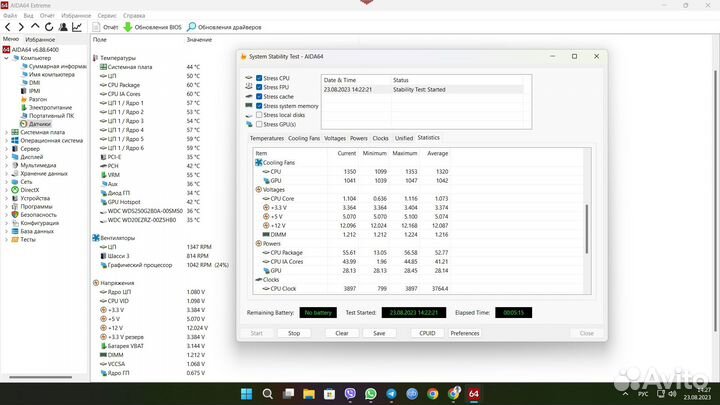Expand the Хранение данных node
The height and width of the screenshot is (405, 720).
click(6, 174)
